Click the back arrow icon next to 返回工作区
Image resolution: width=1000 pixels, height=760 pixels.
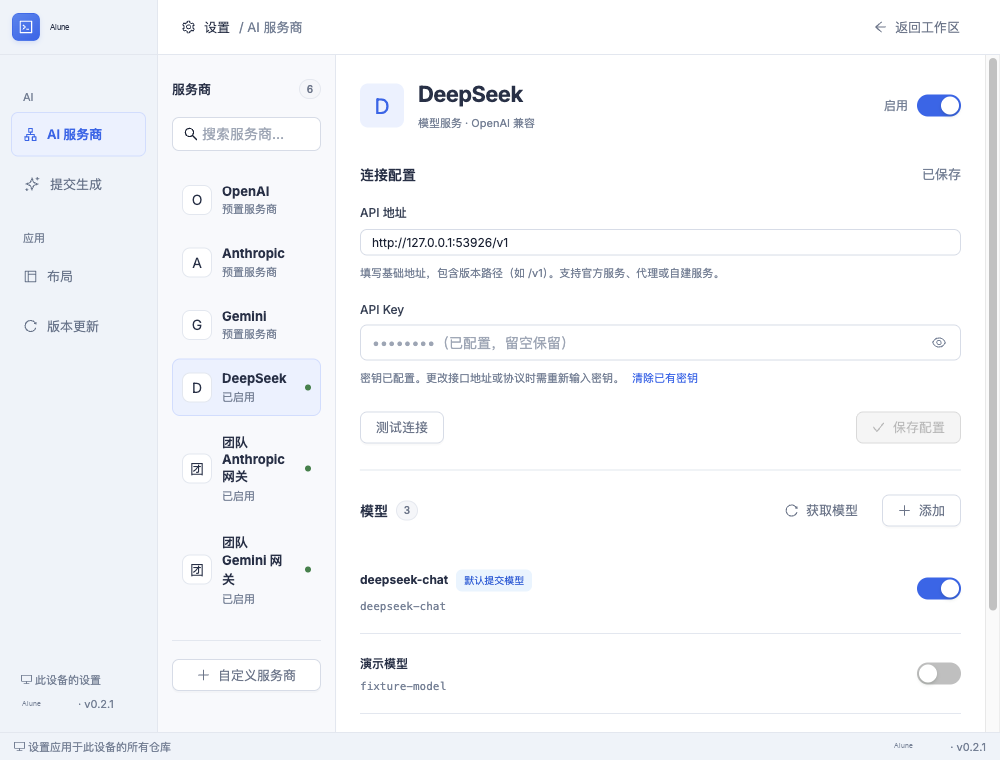(880, 27)
